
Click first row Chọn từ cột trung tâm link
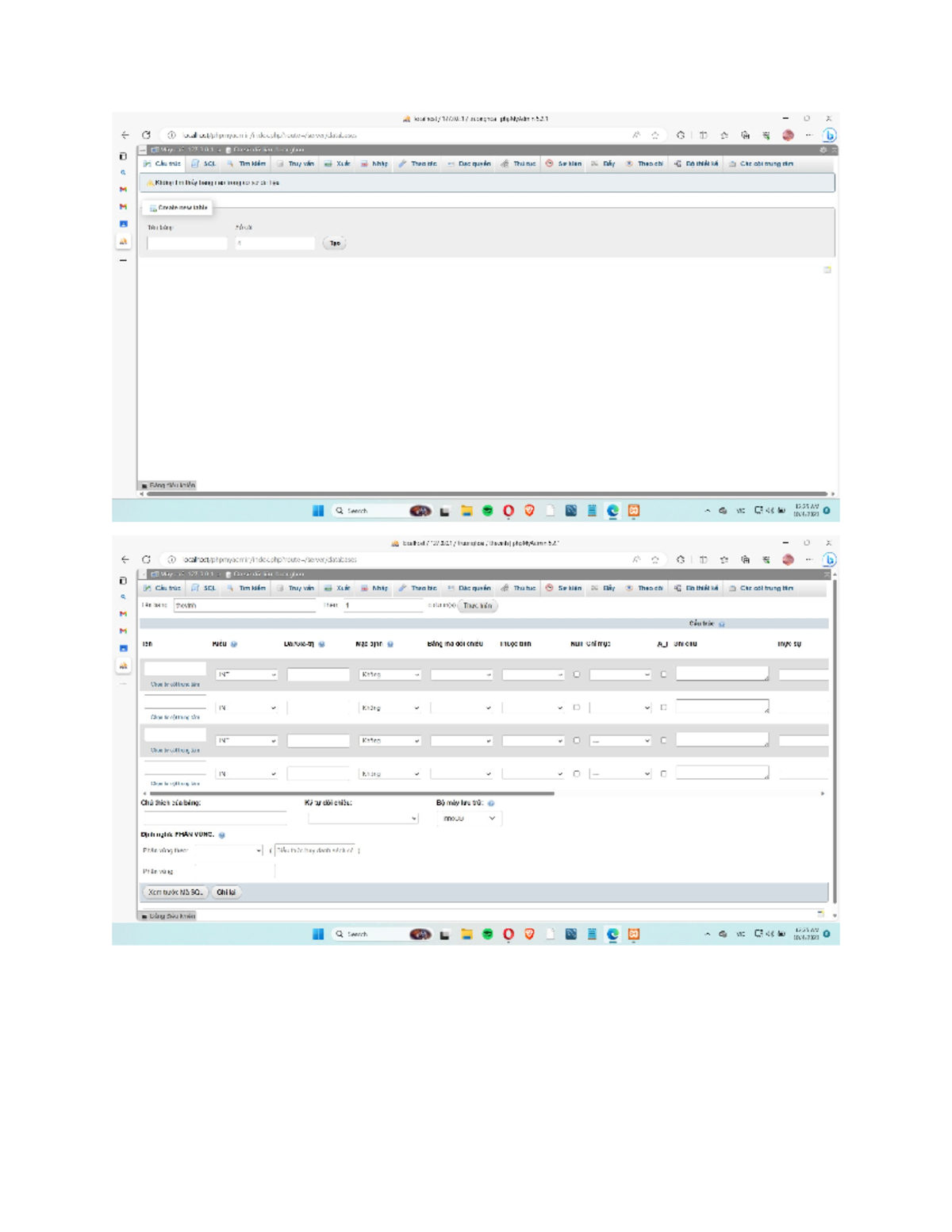pyautogui.click(x=175, y=685)
